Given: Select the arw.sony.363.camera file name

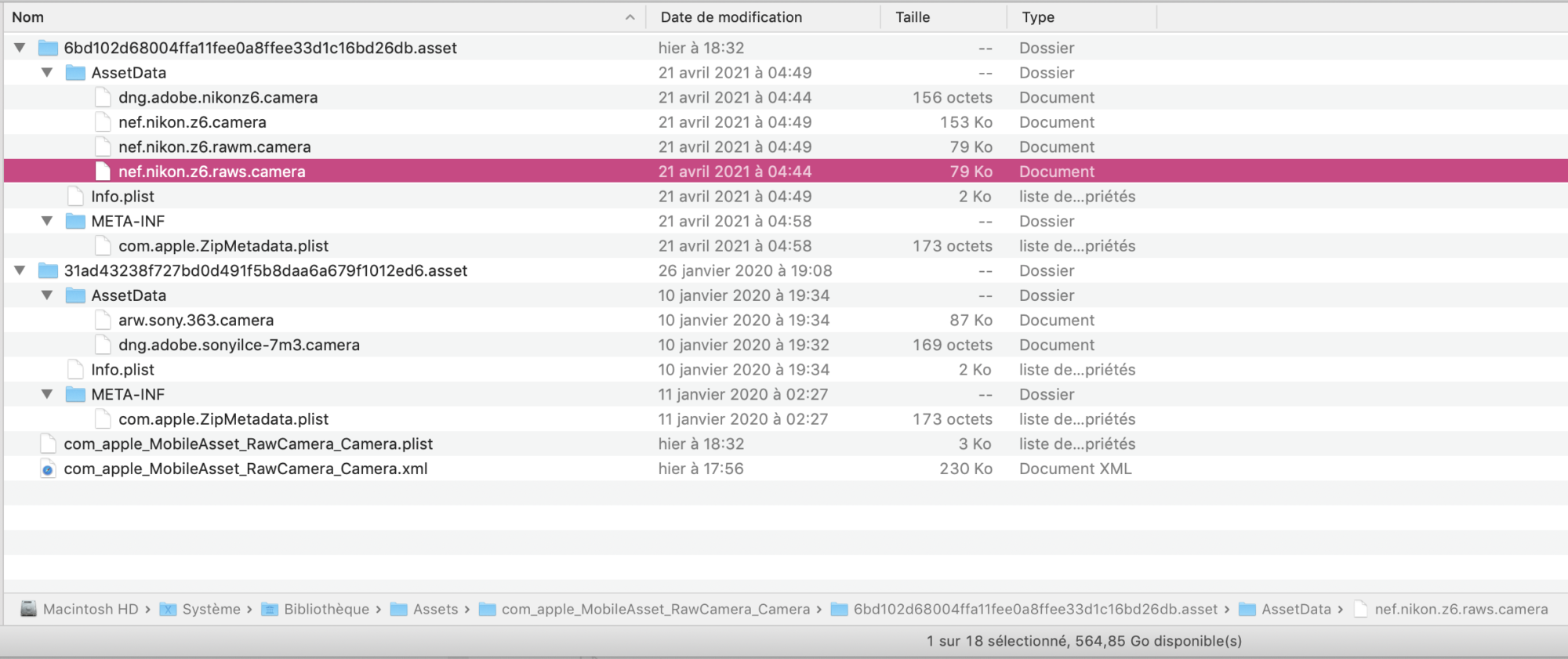Looking at the screenshot, I should [x=196, y=320].
